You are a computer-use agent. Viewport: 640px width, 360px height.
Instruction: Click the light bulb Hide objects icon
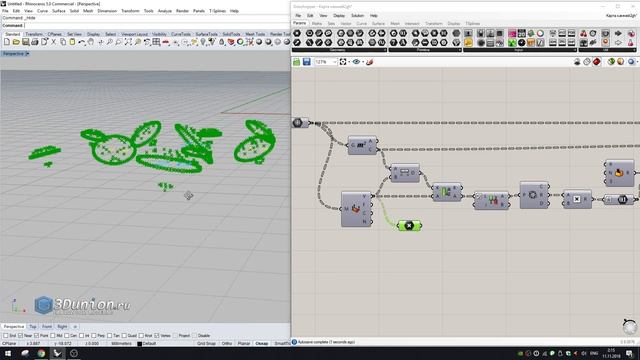point(203,42)
